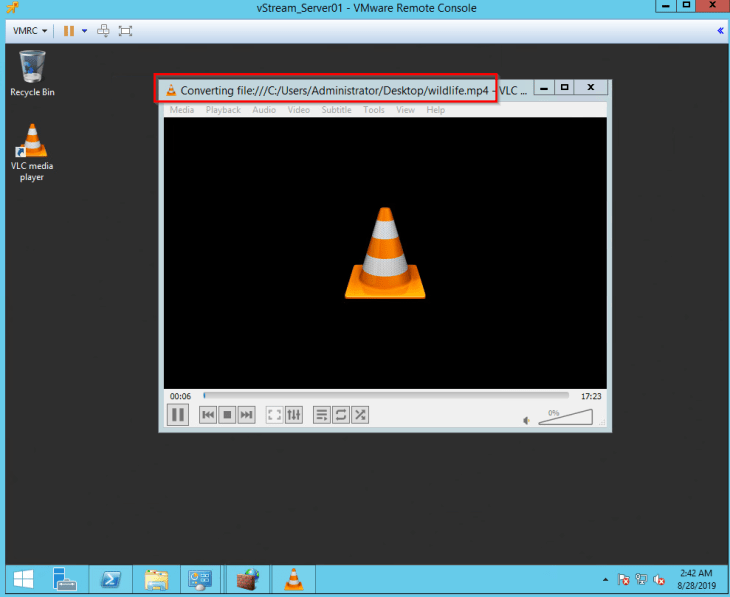Image resolution: width=730 pixels, height=597 pixels.
Task: Click the previous media button
Action: (208, 414)
